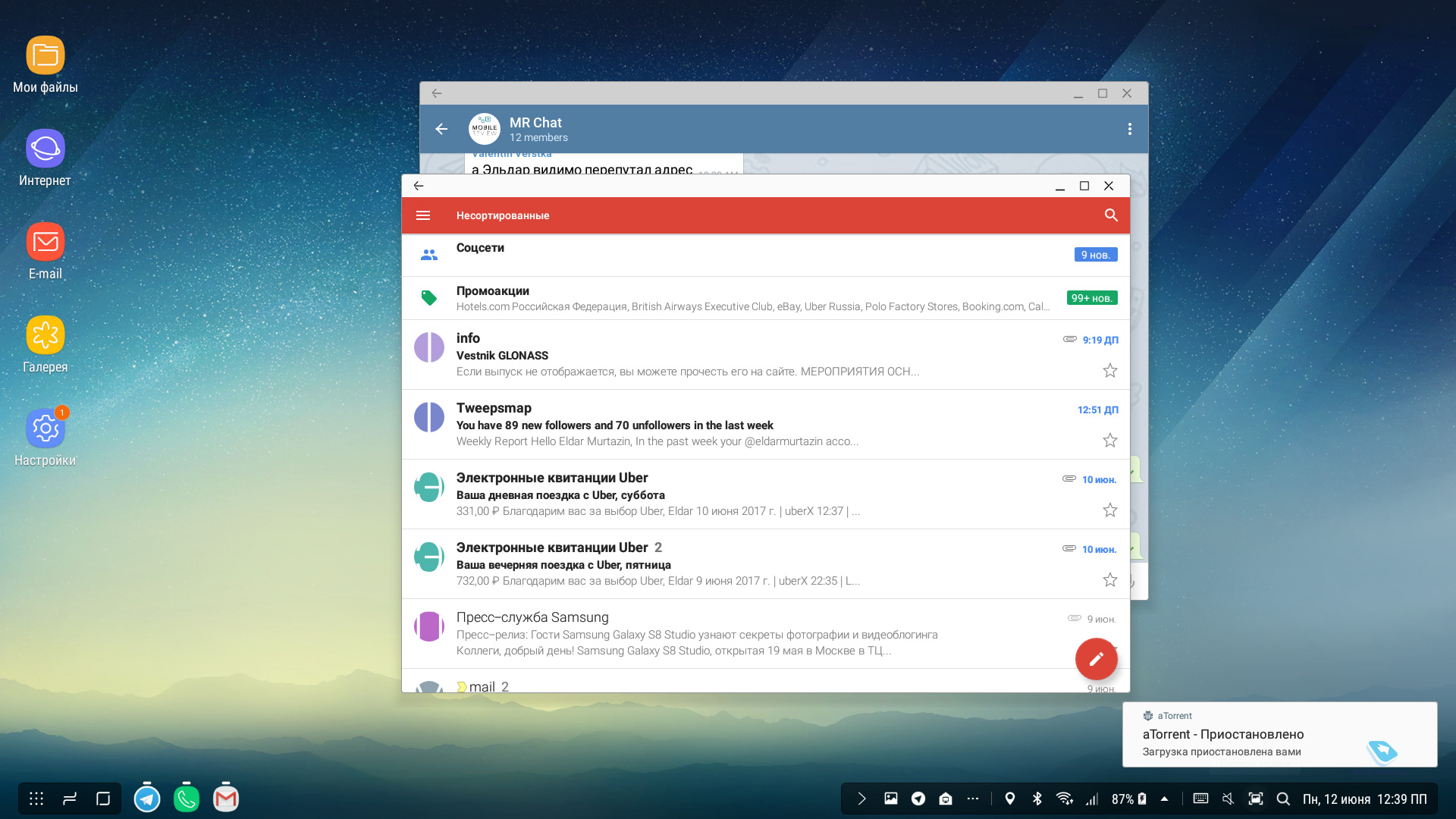The width and height of the screenshot is (1456, 819).
Task: Open Настройки settings from desktop
Action: point(45,438)
